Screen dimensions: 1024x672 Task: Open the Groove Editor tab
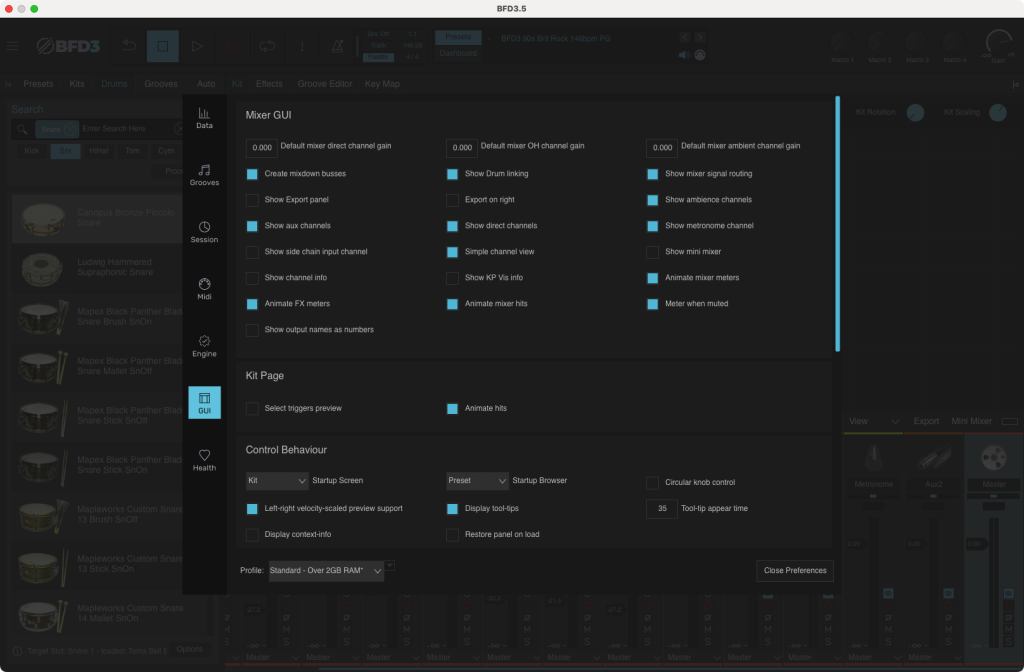[325, 84]
